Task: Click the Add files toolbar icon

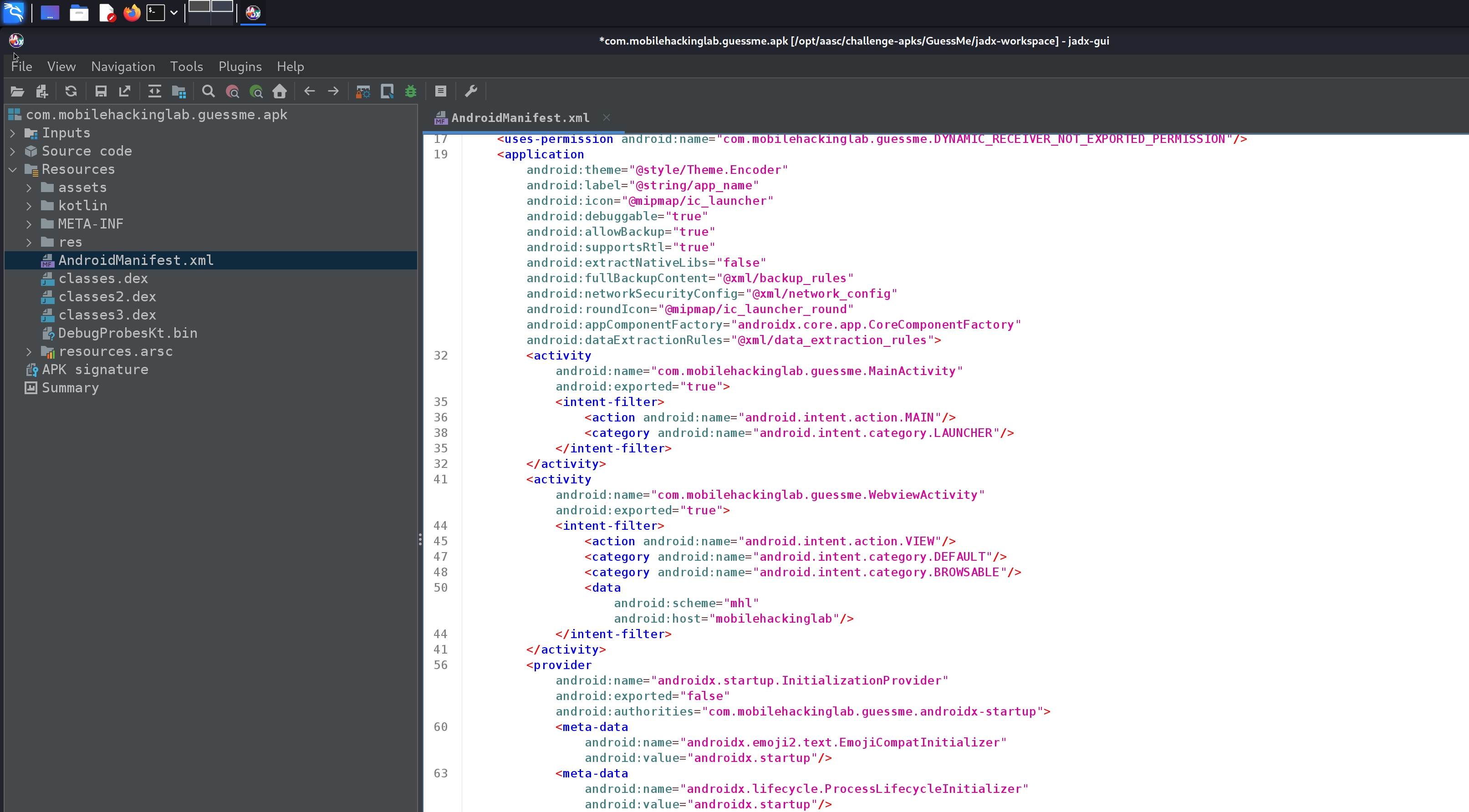Action: point(41,91)
